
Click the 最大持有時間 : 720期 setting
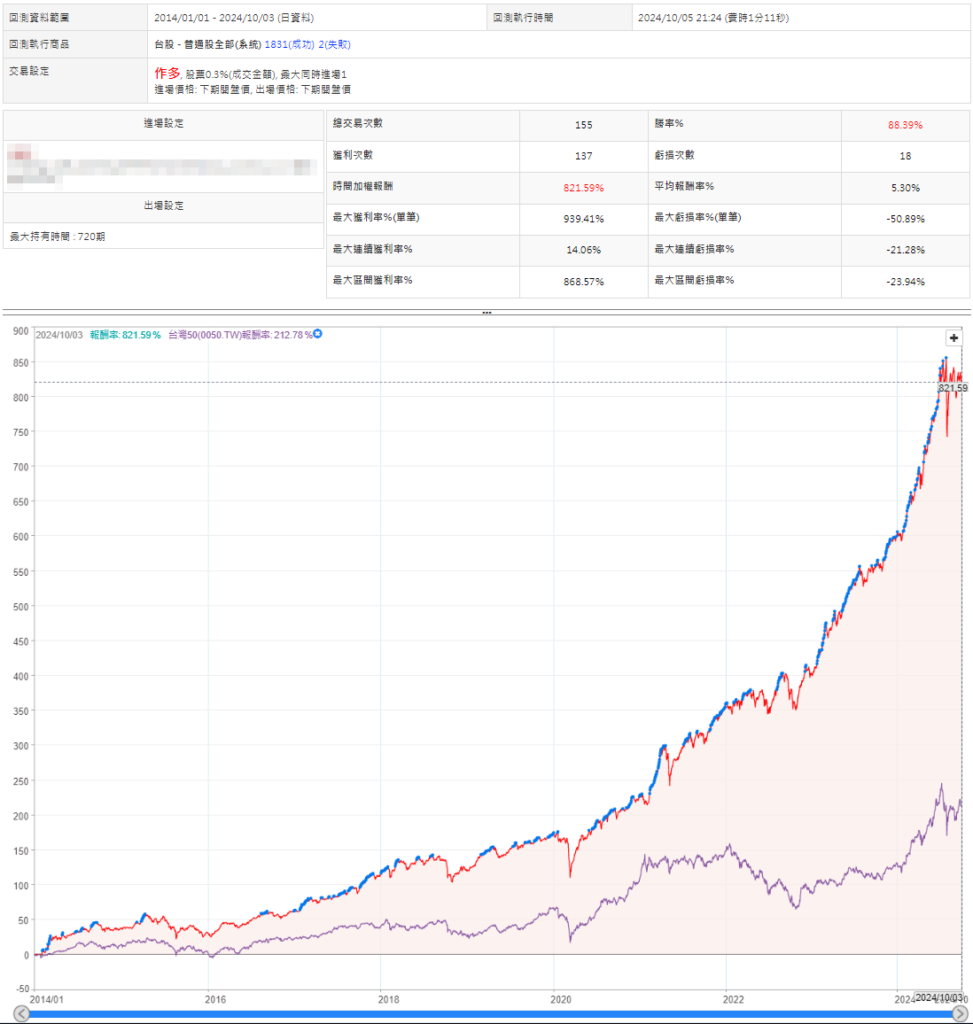tap(58, 237)
